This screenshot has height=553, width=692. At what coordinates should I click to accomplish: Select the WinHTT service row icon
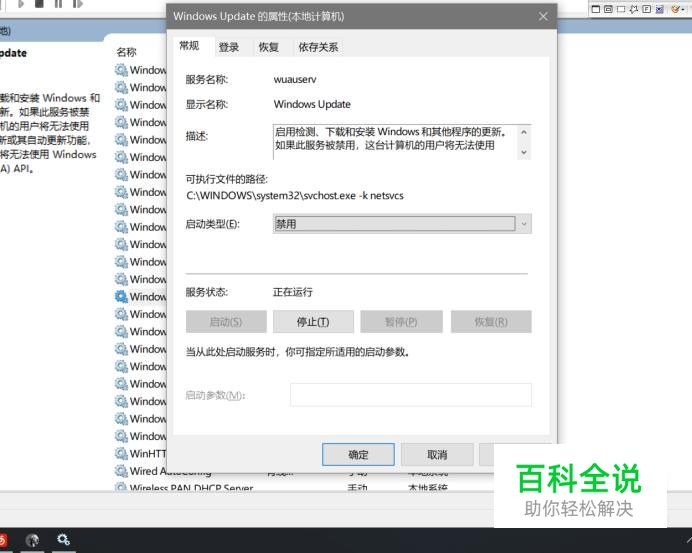point(121,453)
